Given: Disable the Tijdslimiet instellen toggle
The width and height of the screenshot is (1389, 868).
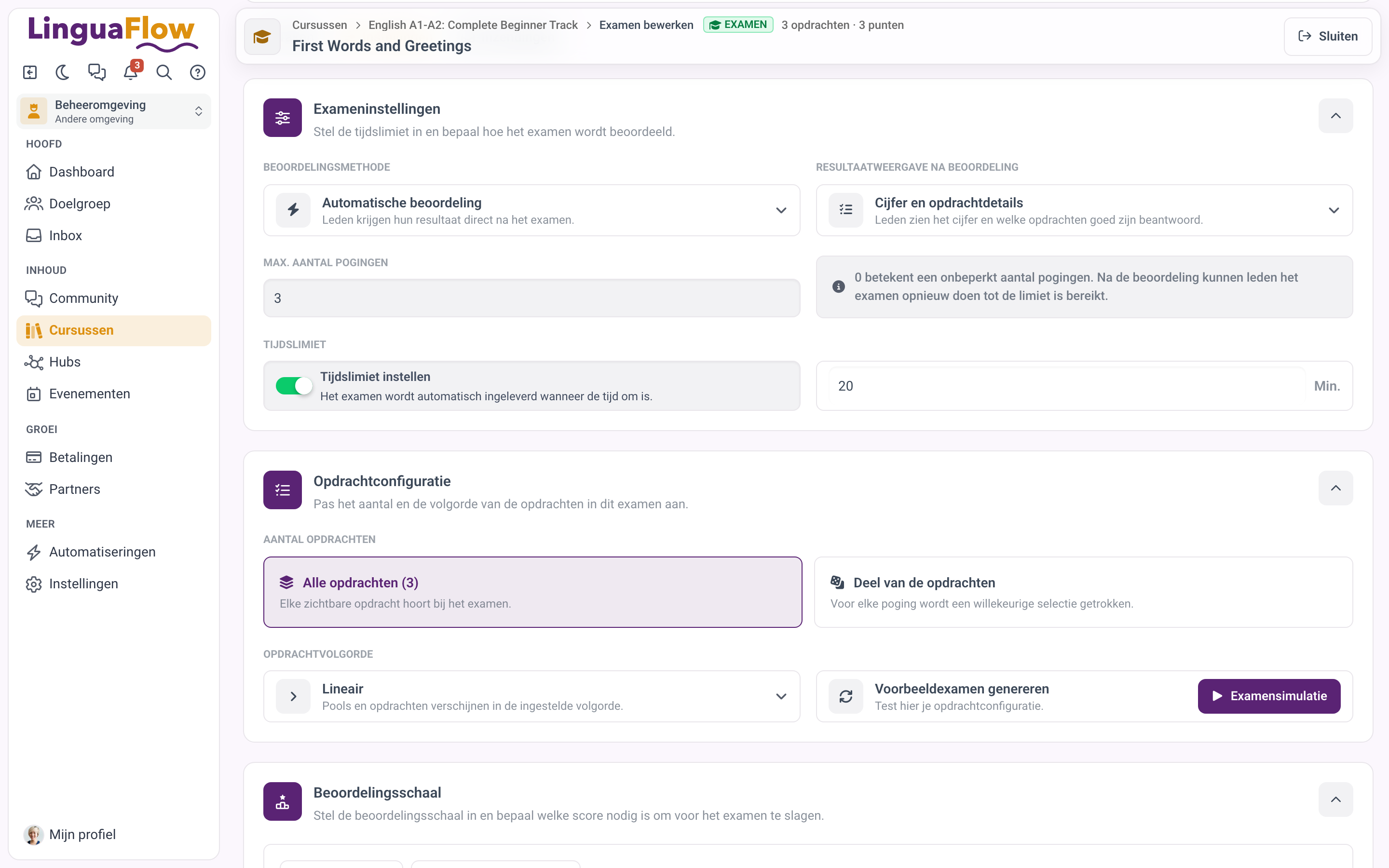Looking at the screenshot, I should (x=294, y=386).
